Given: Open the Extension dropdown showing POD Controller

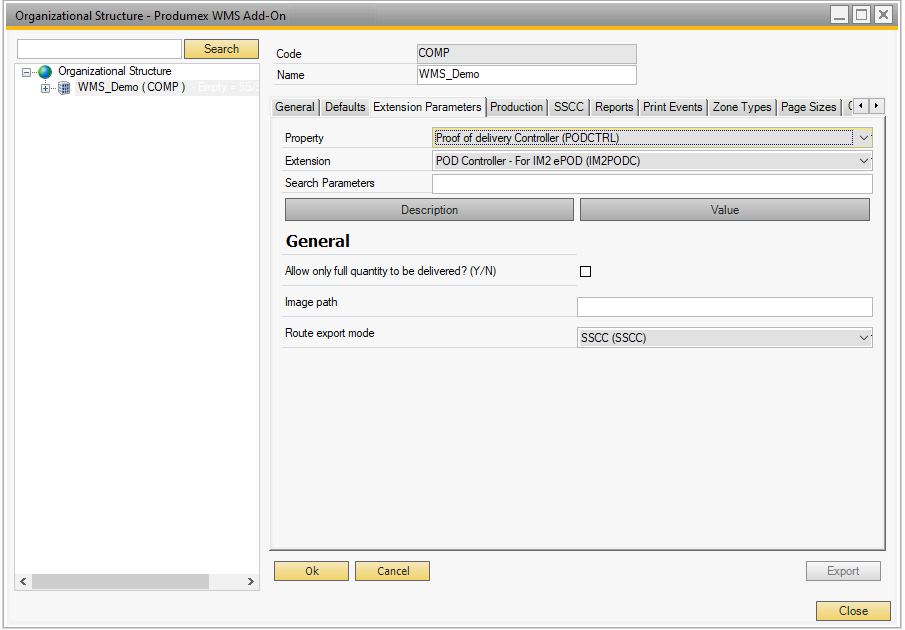Looking at the screenshot, I should tap(864, 160).
